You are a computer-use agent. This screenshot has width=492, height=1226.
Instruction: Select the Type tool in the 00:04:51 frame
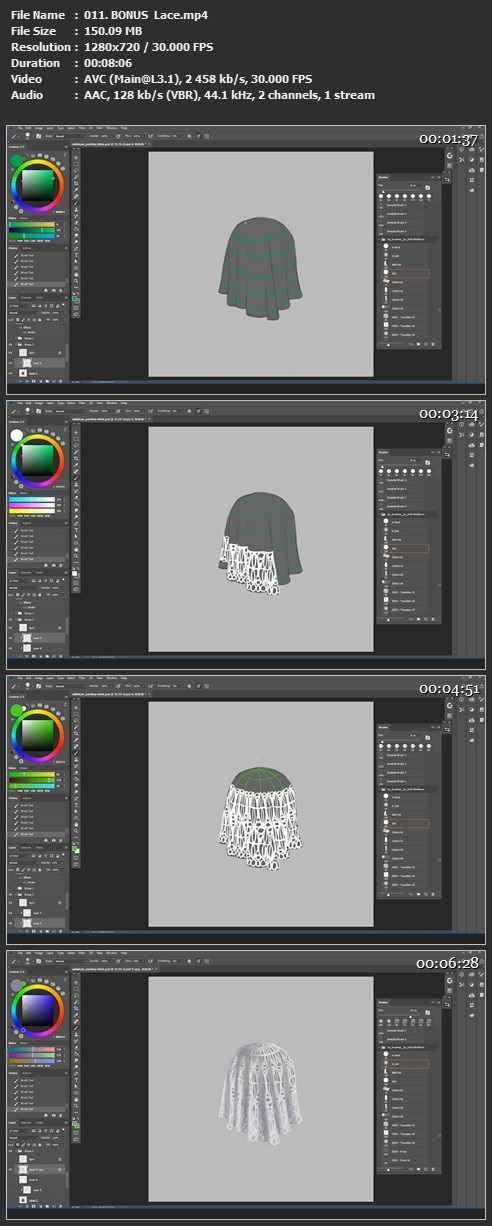click(76, 805)
